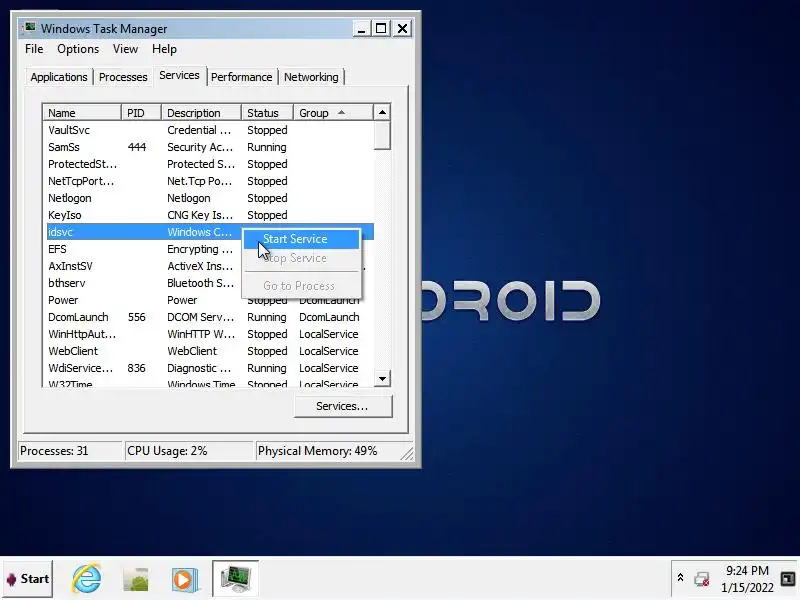Select the bthserv service row

click(210, 283)
